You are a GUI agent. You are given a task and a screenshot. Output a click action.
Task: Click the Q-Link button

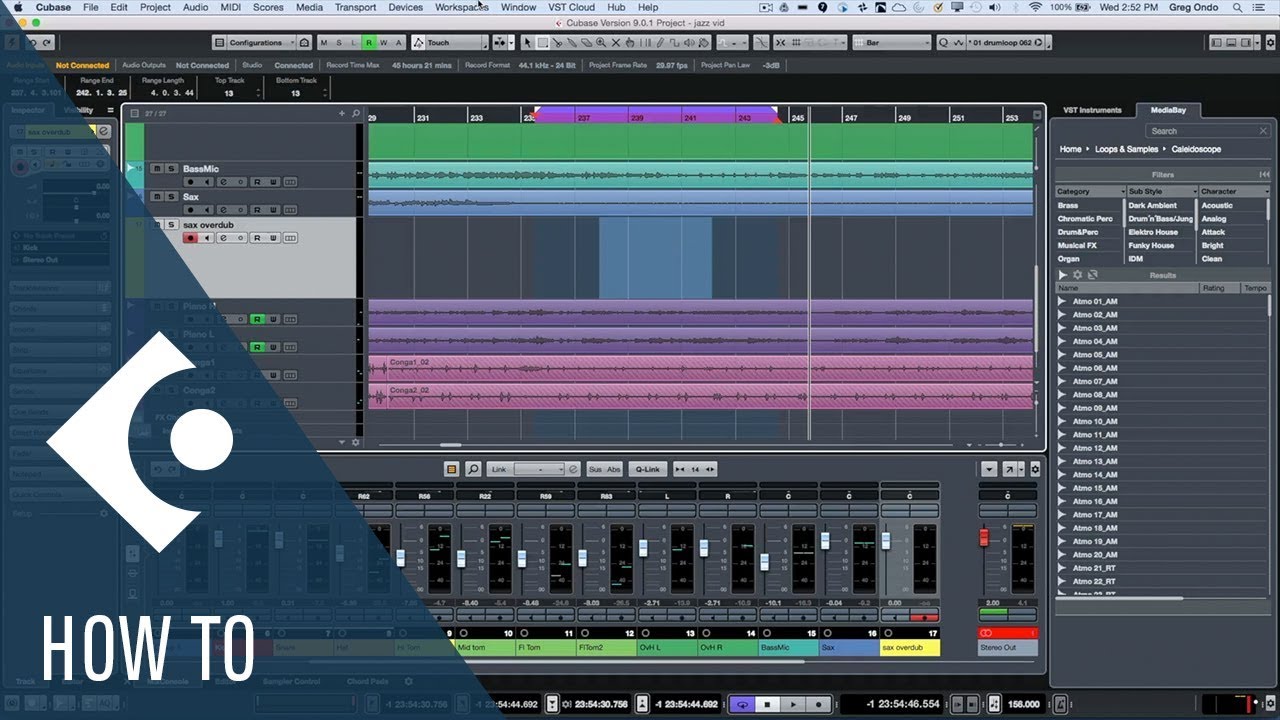[648, 469]
